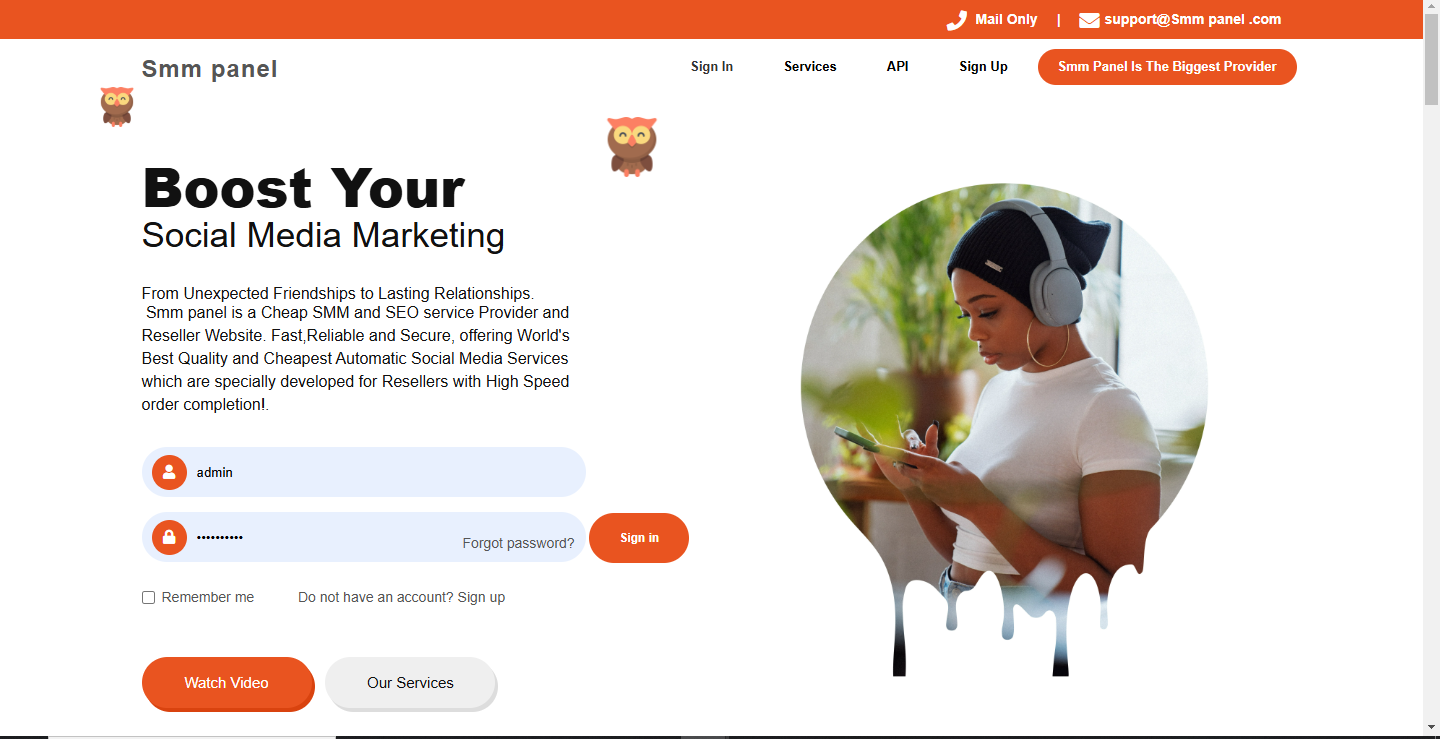Screen dimensions: 1440x739
Task: Click the padlock icon in password field
Action: (x=169, y=537)
